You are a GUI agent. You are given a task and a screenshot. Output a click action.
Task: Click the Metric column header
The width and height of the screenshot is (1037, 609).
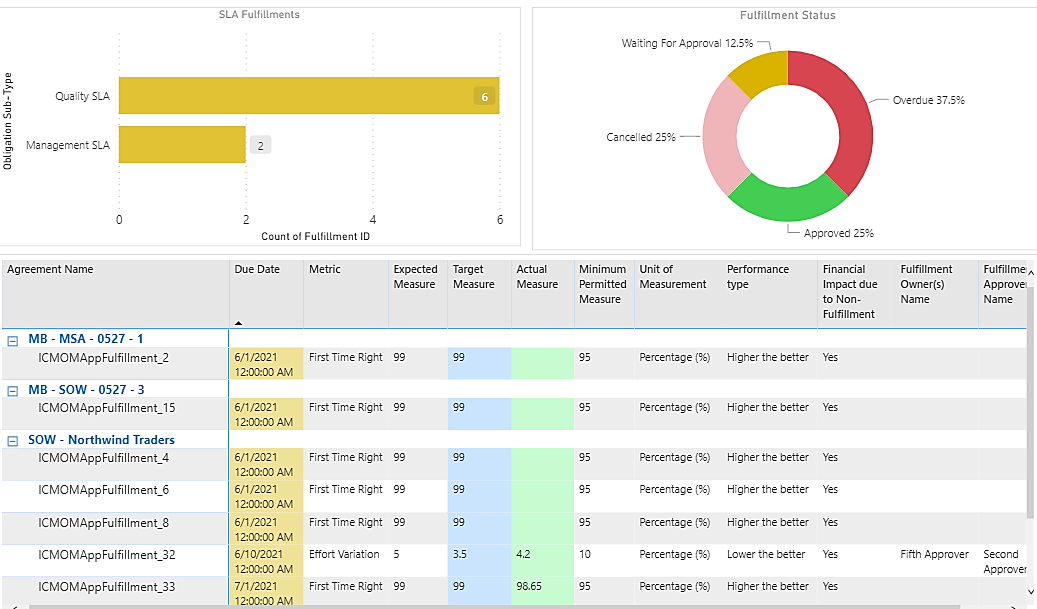325,270
